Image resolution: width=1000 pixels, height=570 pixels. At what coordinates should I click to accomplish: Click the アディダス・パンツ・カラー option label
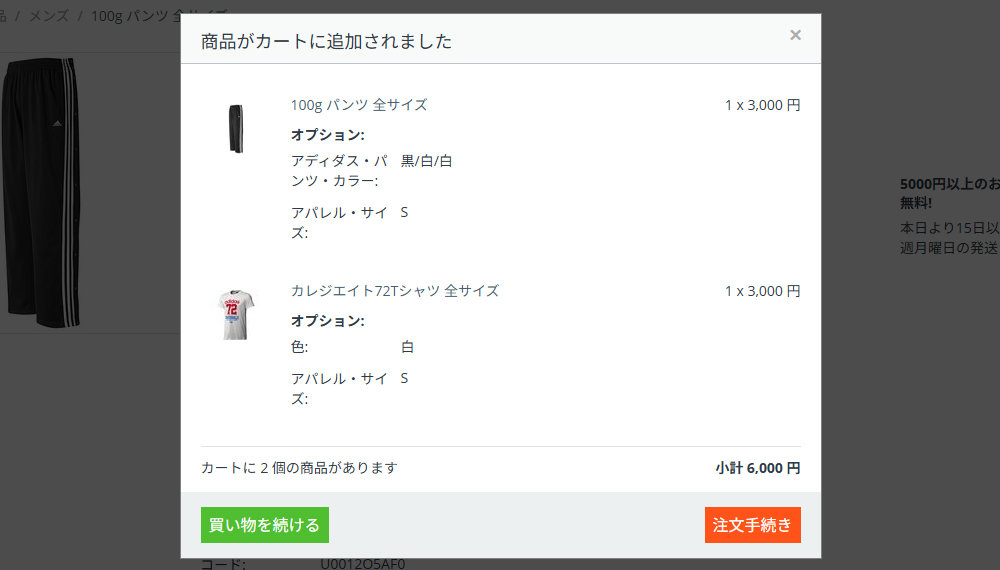[x=337, y=171]
